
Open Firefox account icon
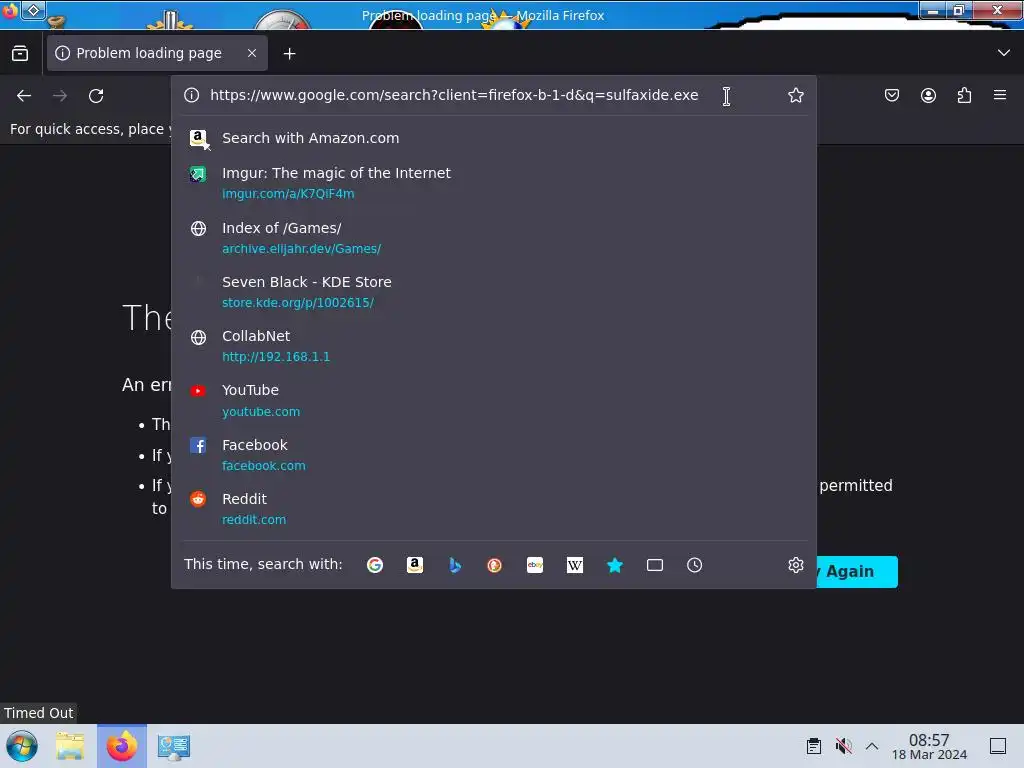(x=928, y=95)
